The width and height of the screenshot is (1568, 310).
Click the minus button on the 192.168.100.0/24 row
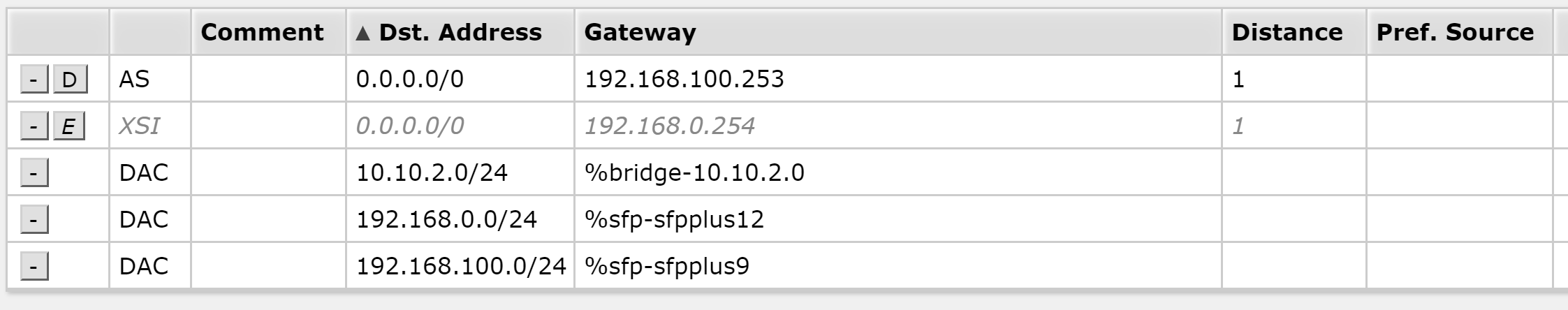pos(34,267)
